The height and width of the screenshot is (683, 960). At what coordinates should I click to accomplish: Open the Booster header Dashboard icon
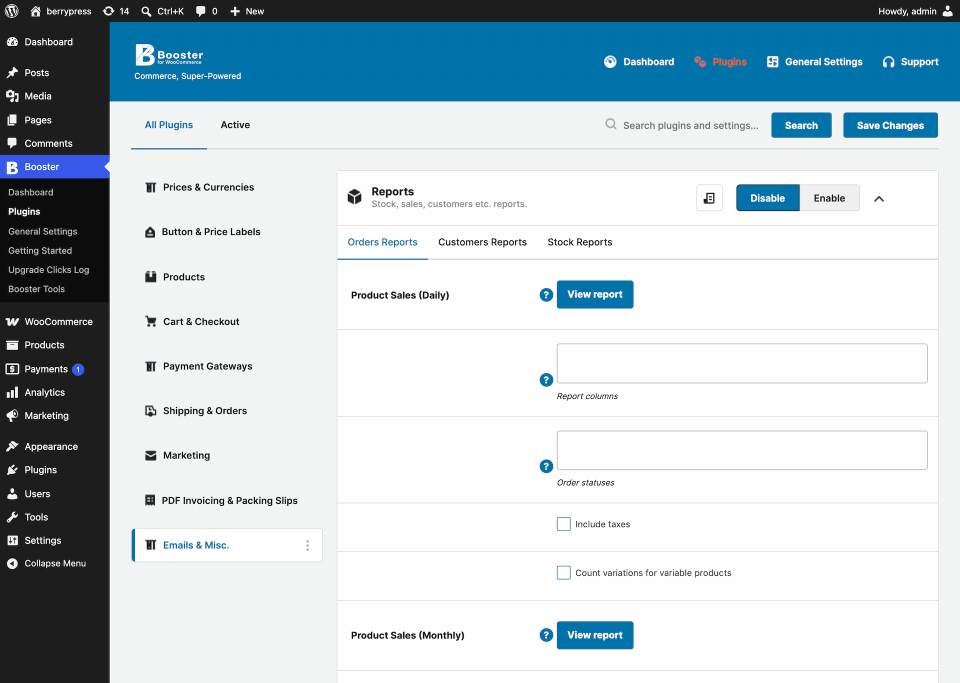click(610, 62)
